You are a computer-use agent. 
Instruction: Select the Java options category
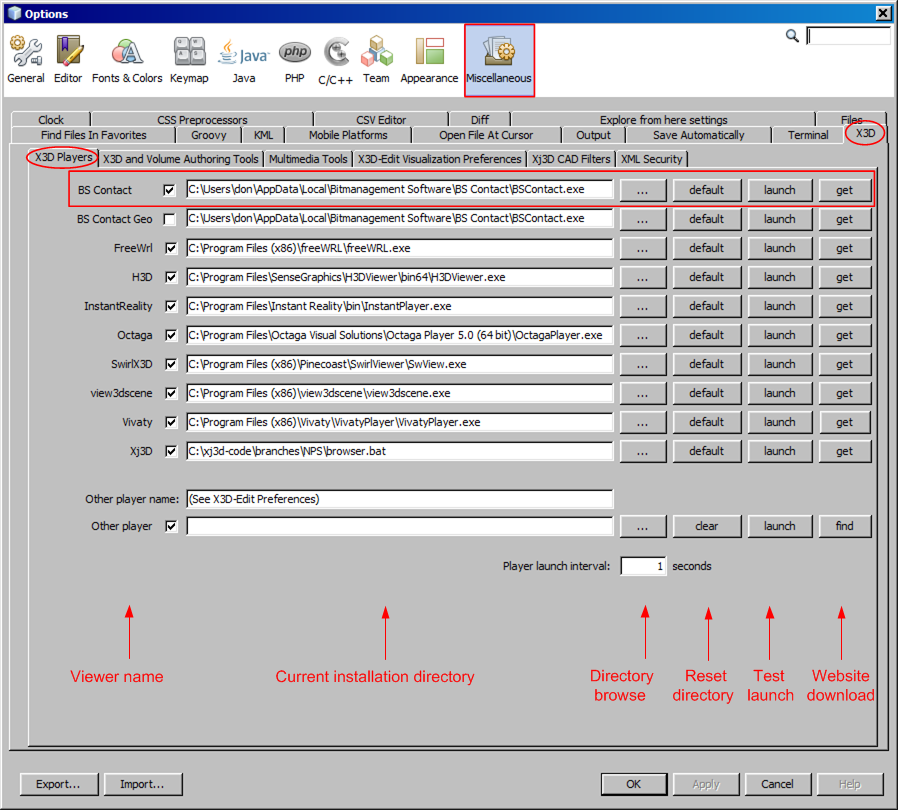pyautogui.click(x=244, y=60)
